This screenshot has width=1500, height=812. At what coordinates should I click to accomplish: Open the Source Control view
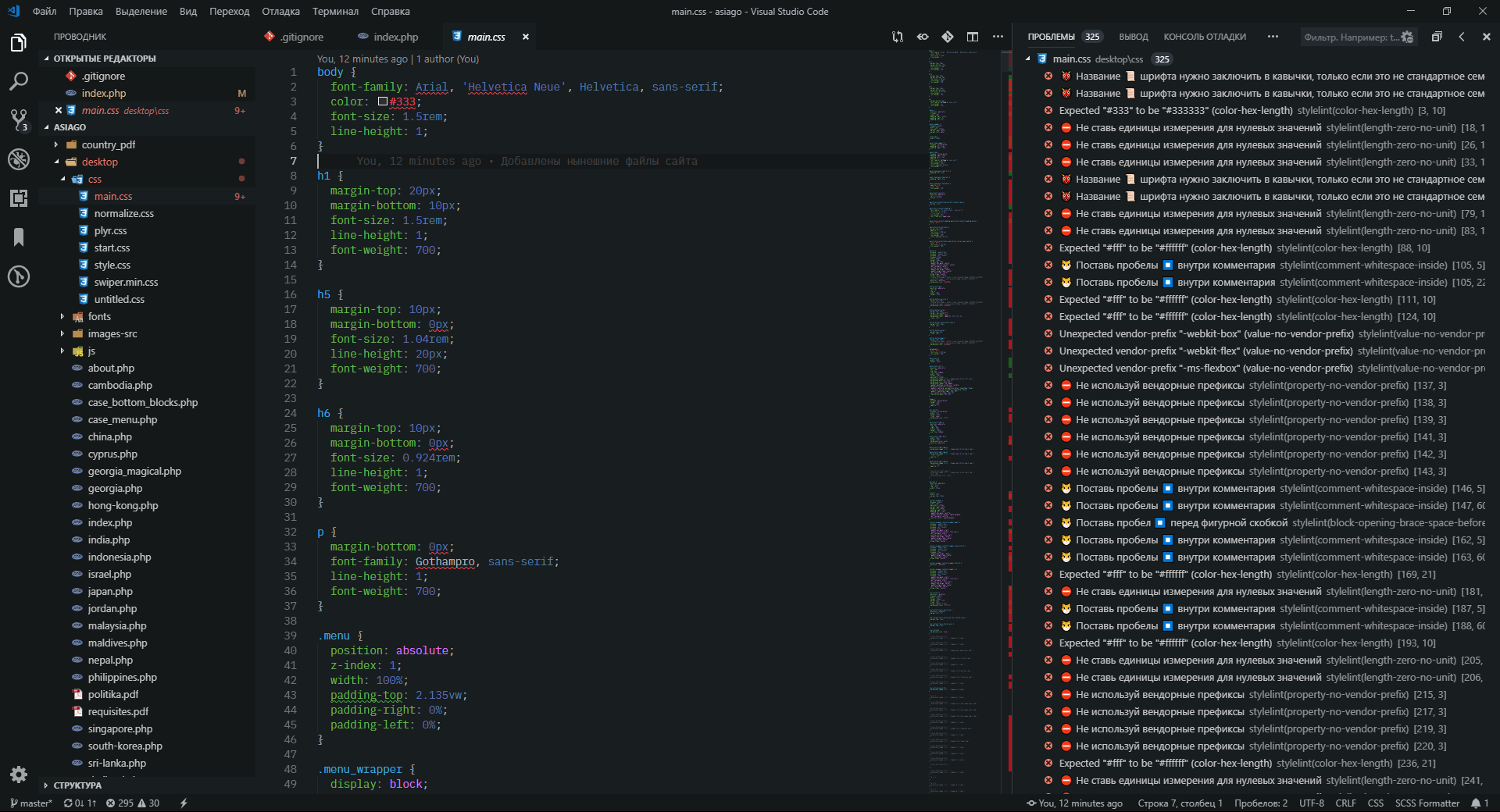[19, 120]
